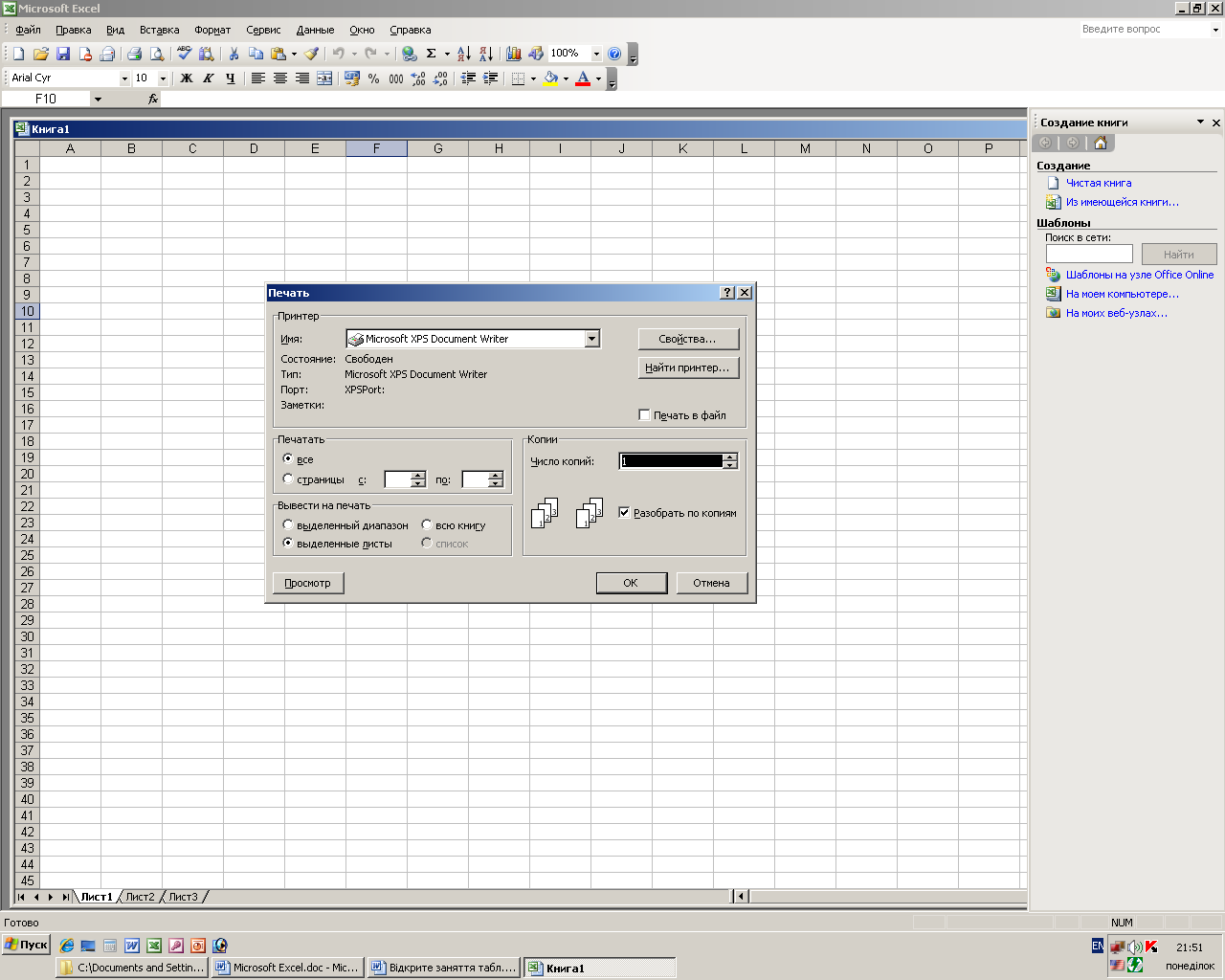The width and height of the screenshot is (1225, 980).
Task: Click the Просмотр button
Action: click(x=307, y=583)
